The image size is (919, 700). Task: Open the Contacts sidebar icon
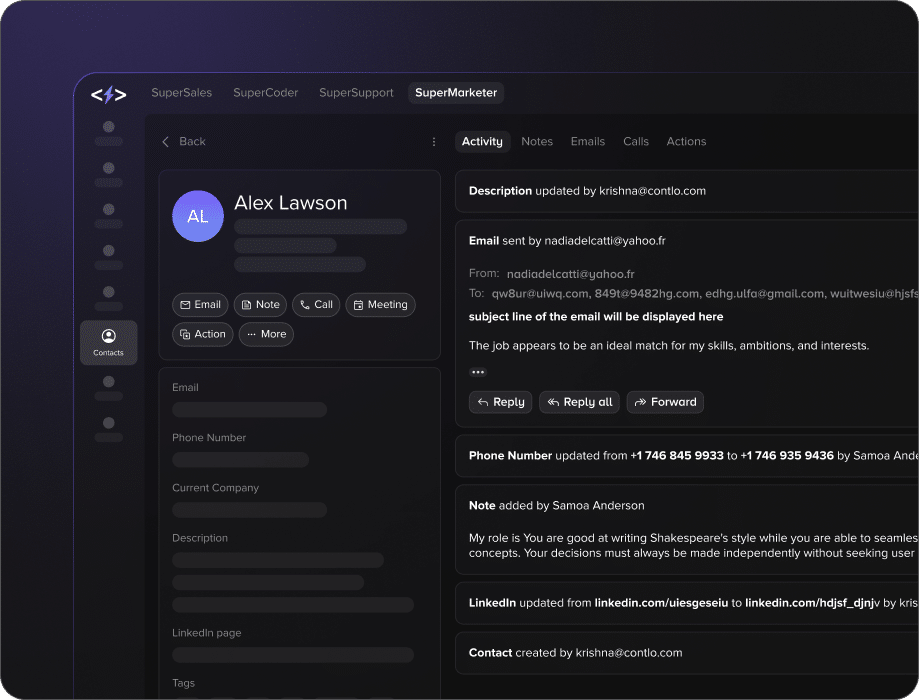(x=109, y=342)
